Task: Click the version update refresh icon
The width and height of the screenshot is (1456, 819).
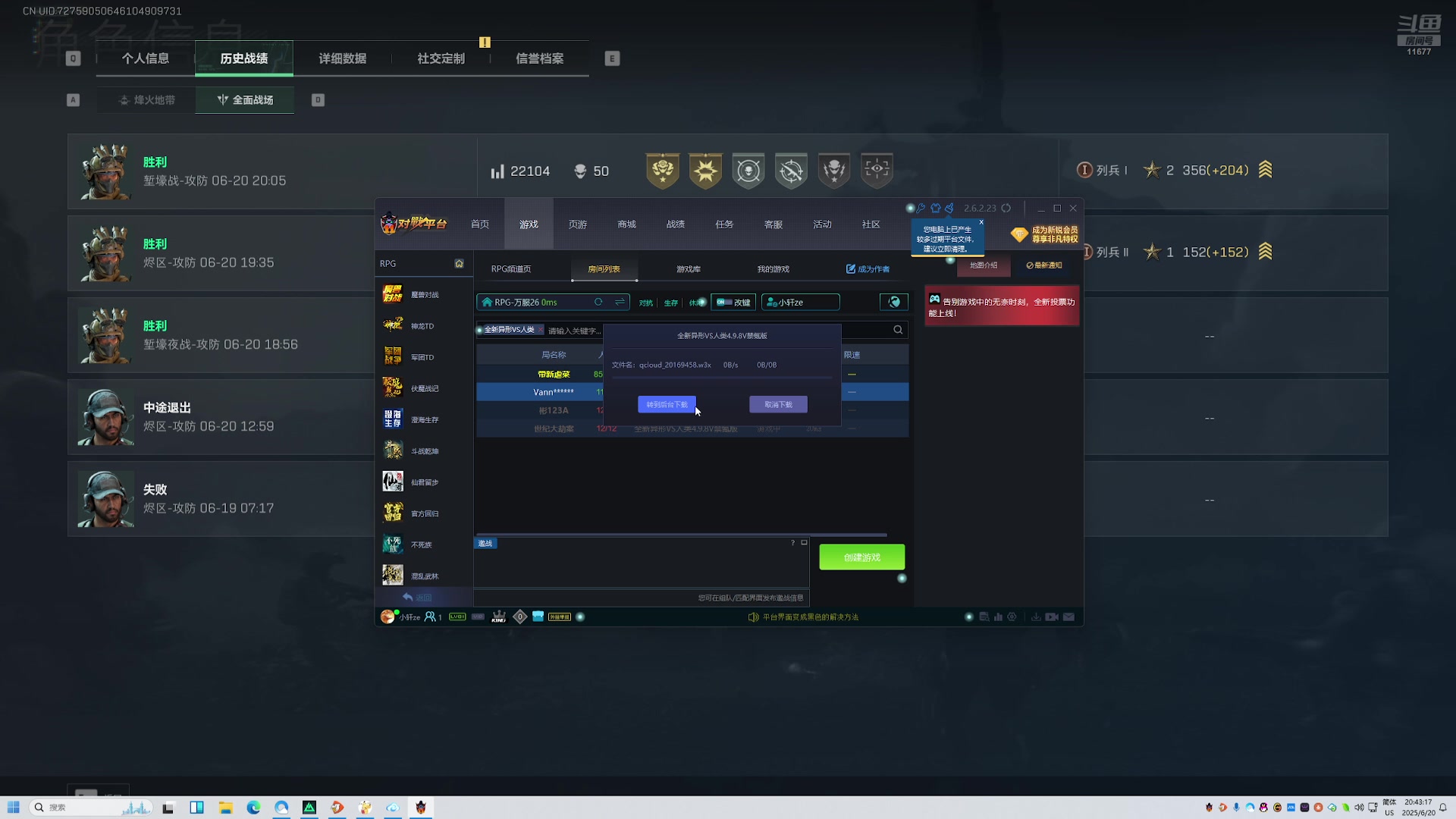Action: [x=1006, y=208]
